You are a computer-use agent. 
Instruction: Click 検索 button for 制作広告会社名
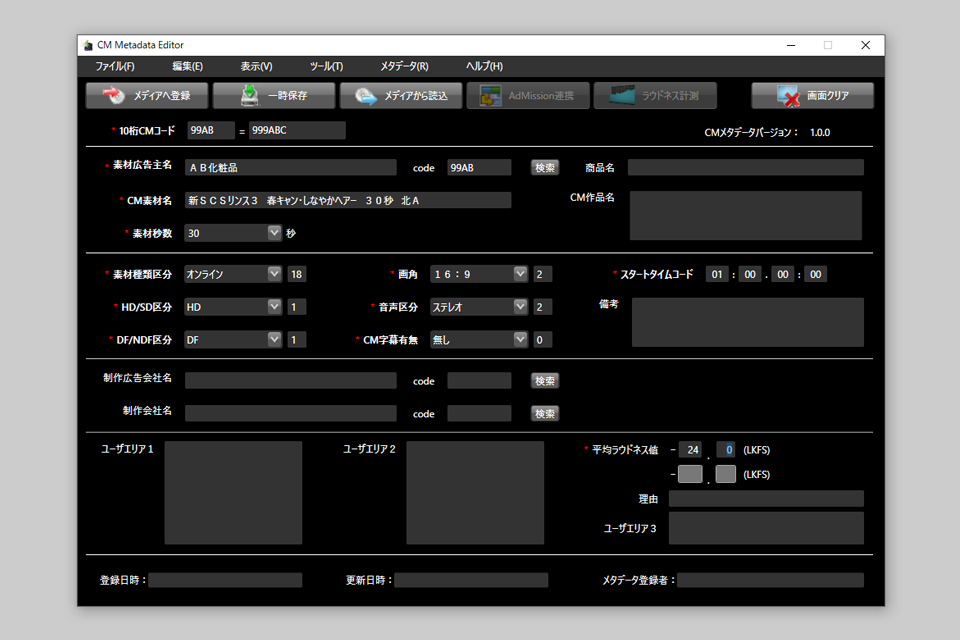point(544,381)
